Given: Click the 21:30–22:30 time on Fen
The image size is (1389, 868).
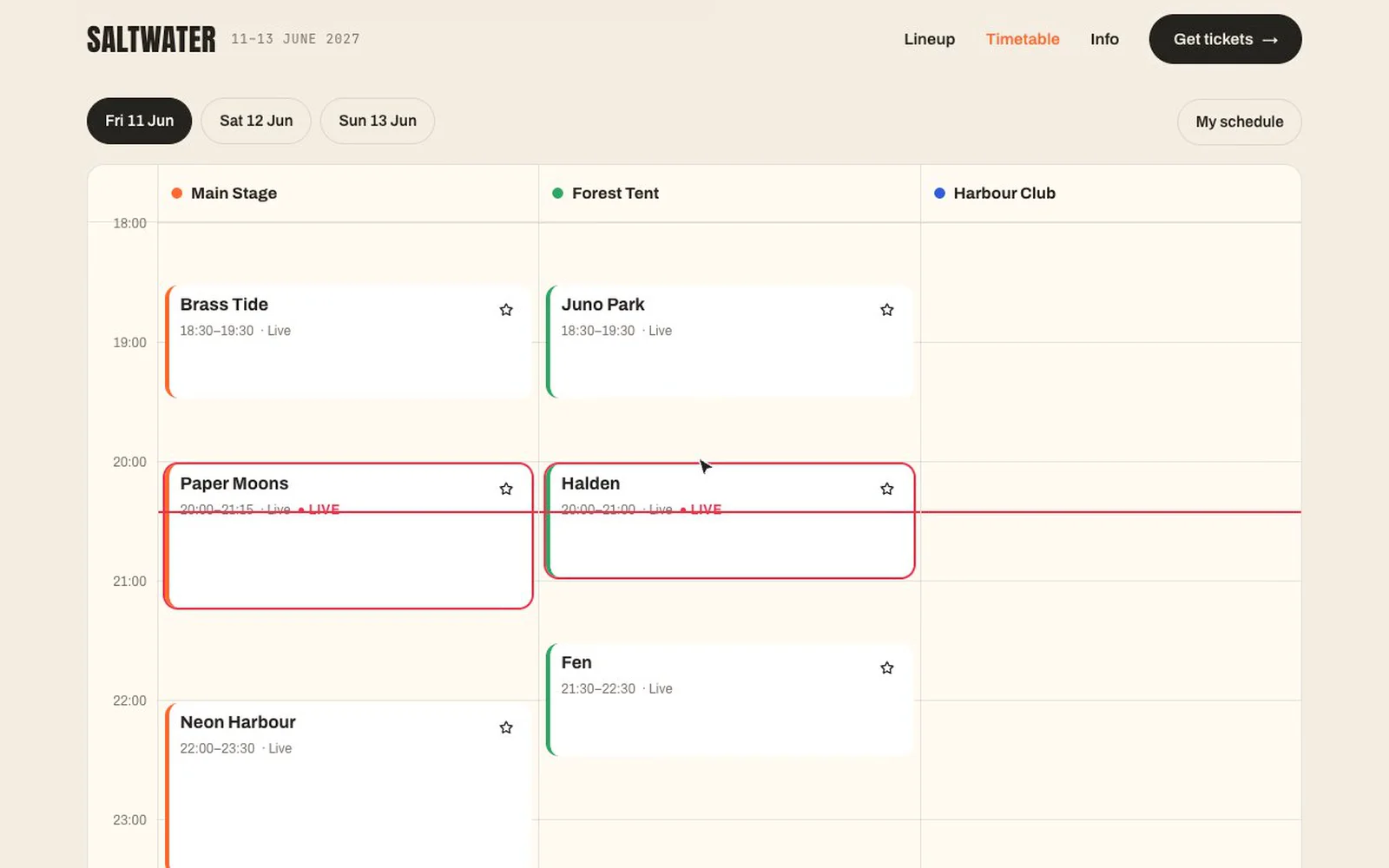Looking at the screenshot, I should pyautogui.click(x=598, y=688).
